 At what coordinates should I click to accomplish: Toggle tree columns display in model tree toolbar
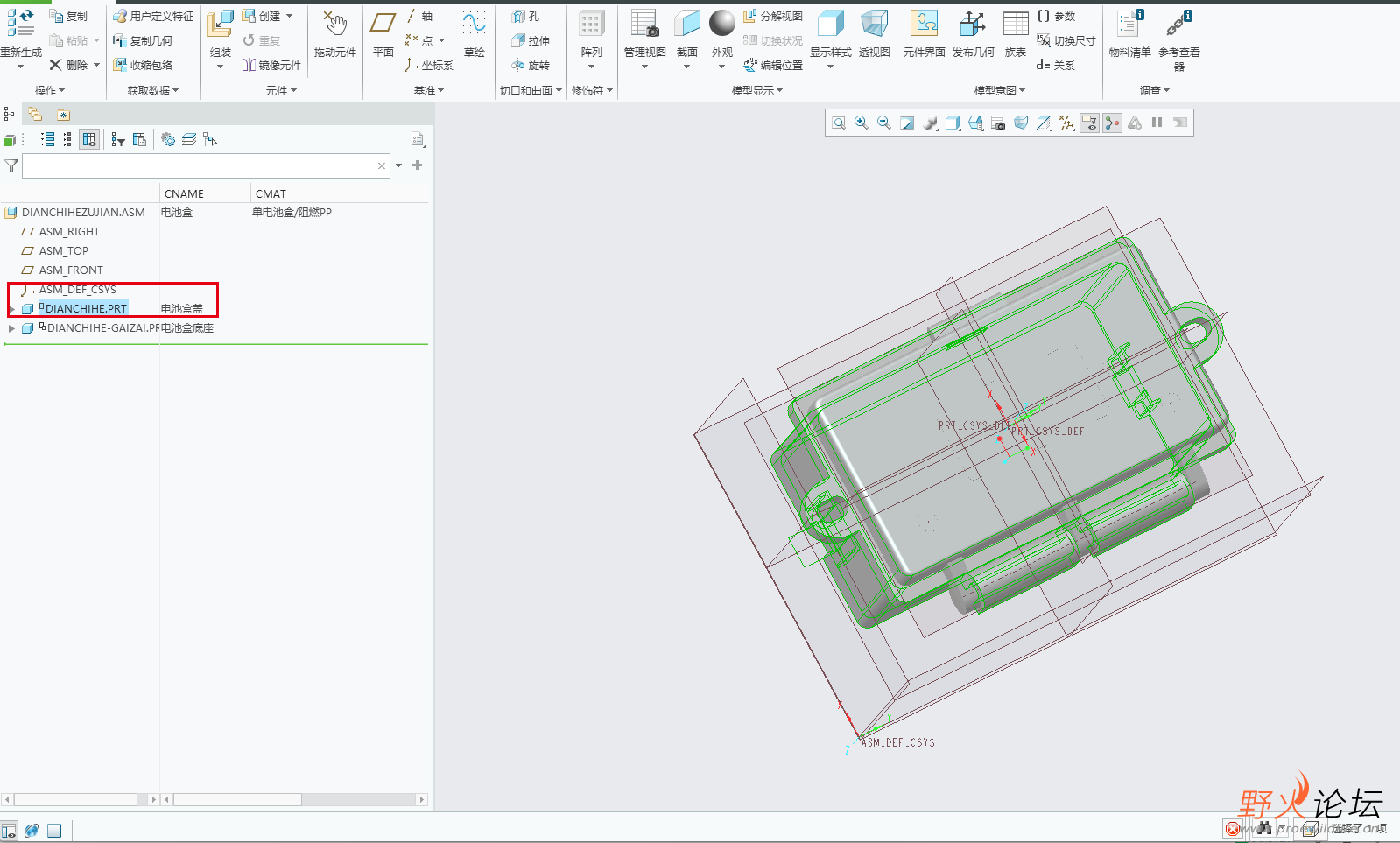[89, 139]
